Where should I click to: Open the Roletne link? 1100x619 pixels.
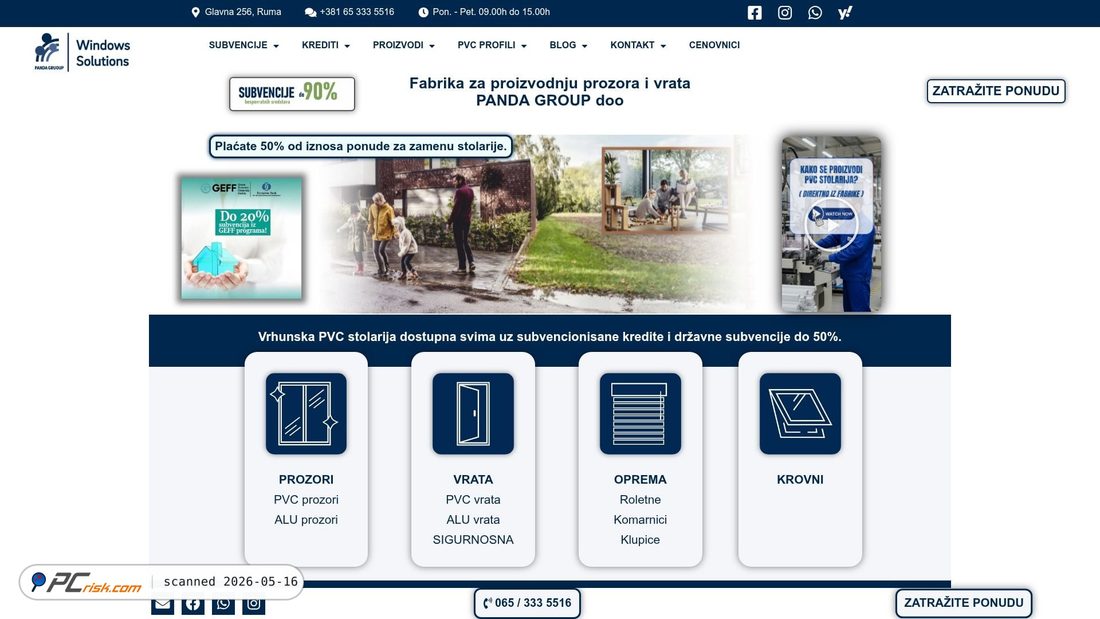[x=640, y=500]
